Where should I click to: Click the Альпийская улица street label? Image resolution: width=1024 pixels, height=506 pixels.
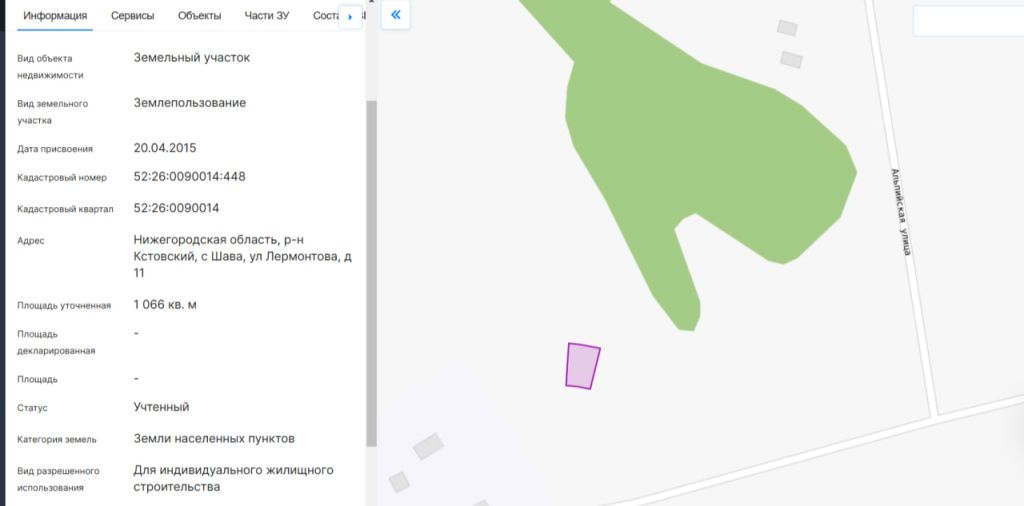point(901,211)
